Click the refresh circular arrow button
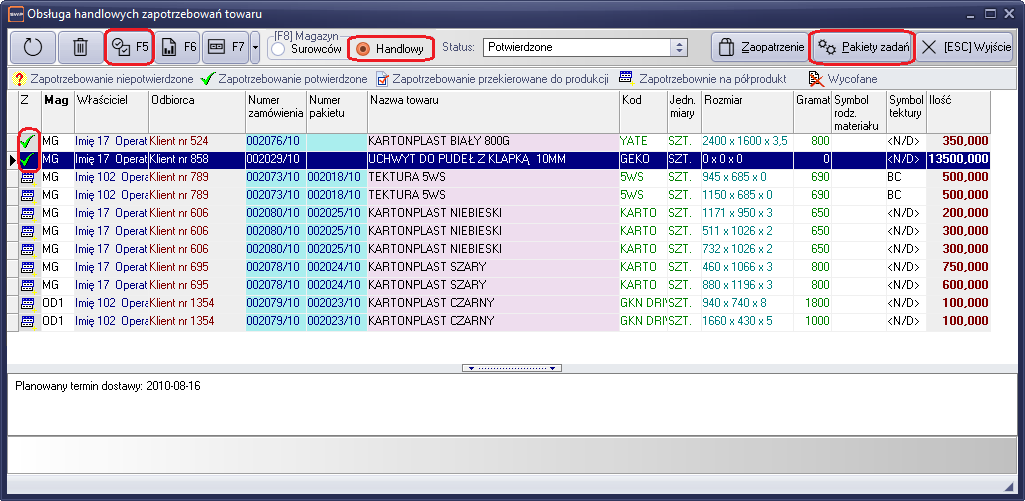The image size is (1025, 501). pyautogui.click(x=32, y=47)
